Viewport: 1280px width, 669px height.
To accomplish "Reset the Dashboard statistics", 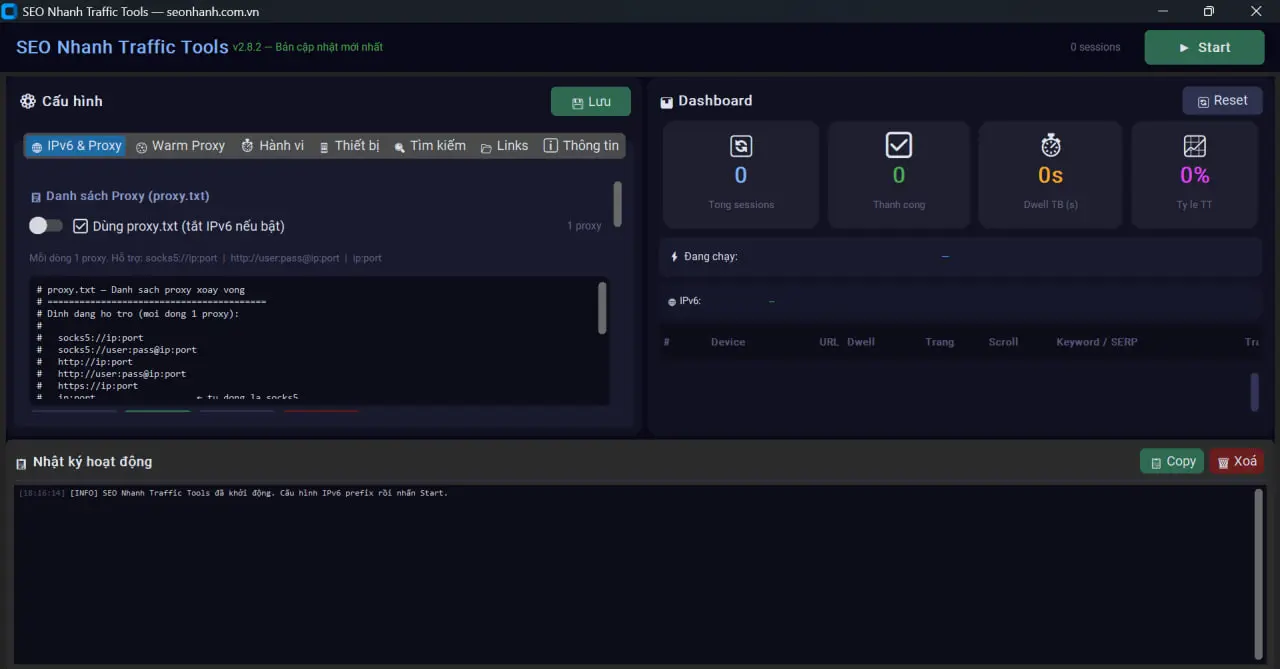I will [x=1222, y=101].
